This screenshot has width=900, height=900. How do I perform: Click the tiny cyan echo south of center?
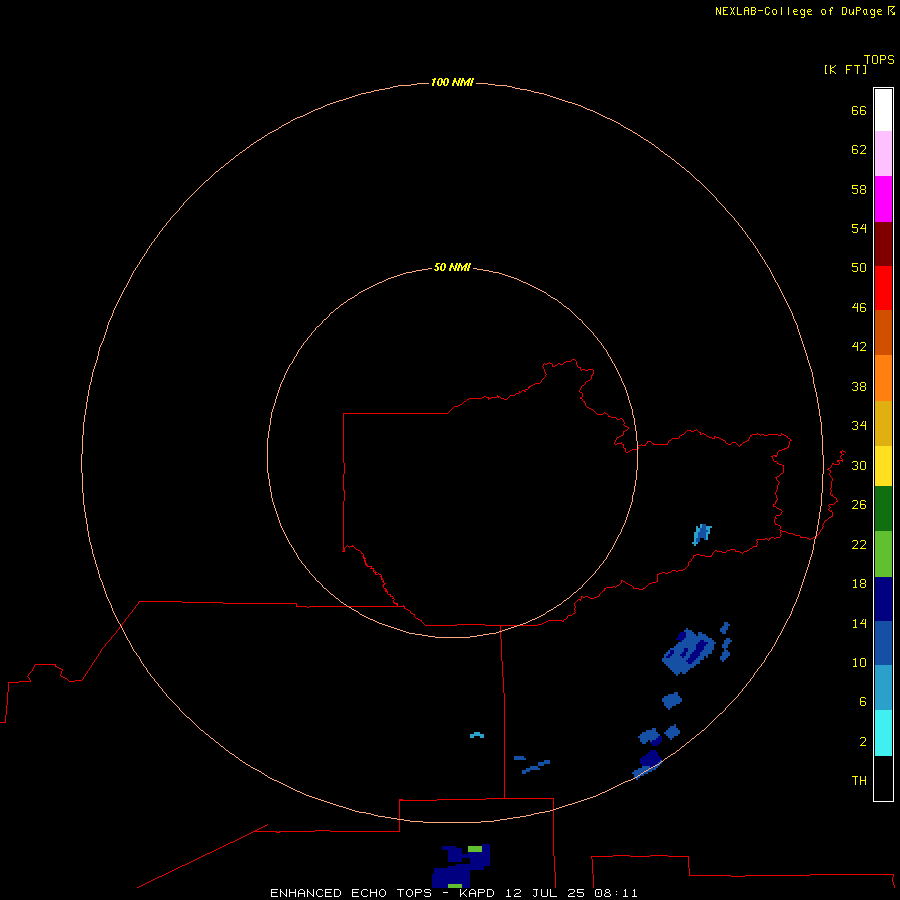[477, 735]
